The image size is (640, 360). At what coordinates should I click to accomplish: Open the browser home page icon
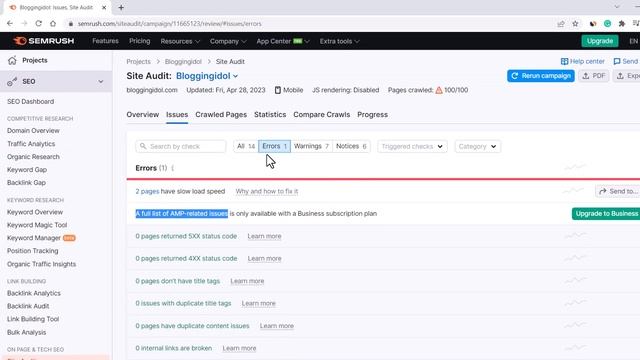(53, 24)
